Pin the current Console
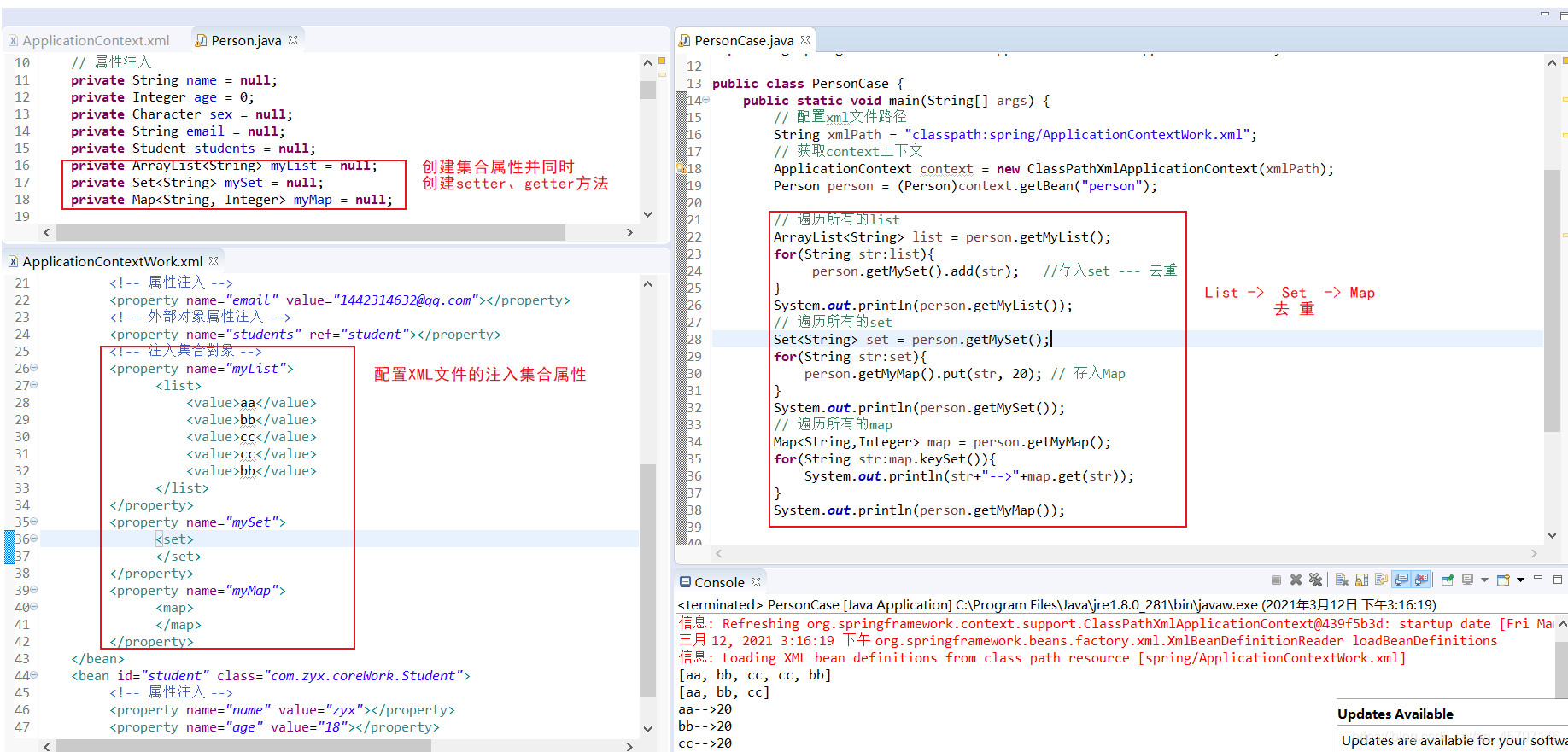Image resolution: width=1568 pixels, height=752 pixels. (x=1448, y=580)
